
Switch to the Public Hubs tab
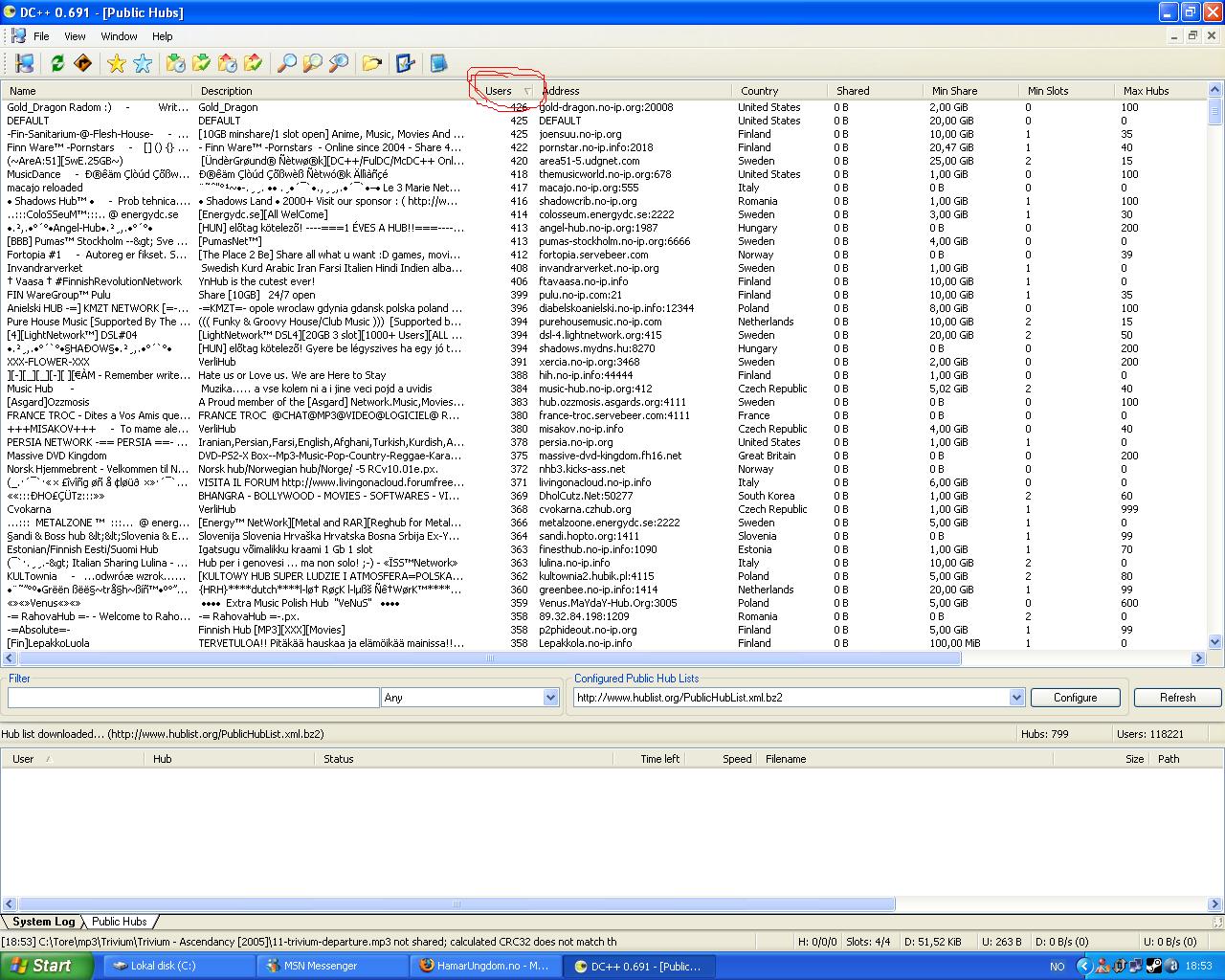(x=119, y=922)
